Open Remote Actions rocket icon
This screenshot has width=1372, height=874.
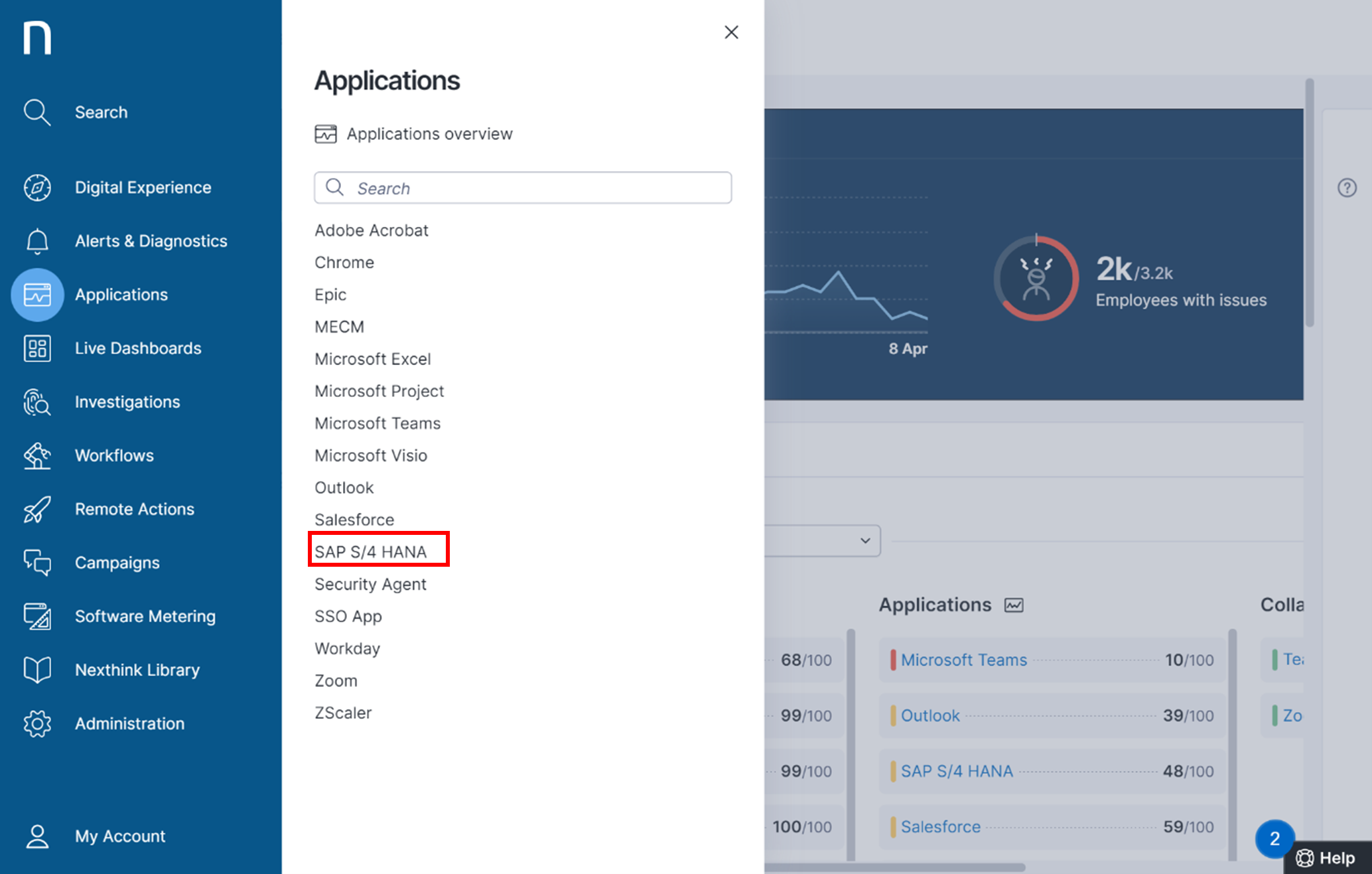click(37, 509)
